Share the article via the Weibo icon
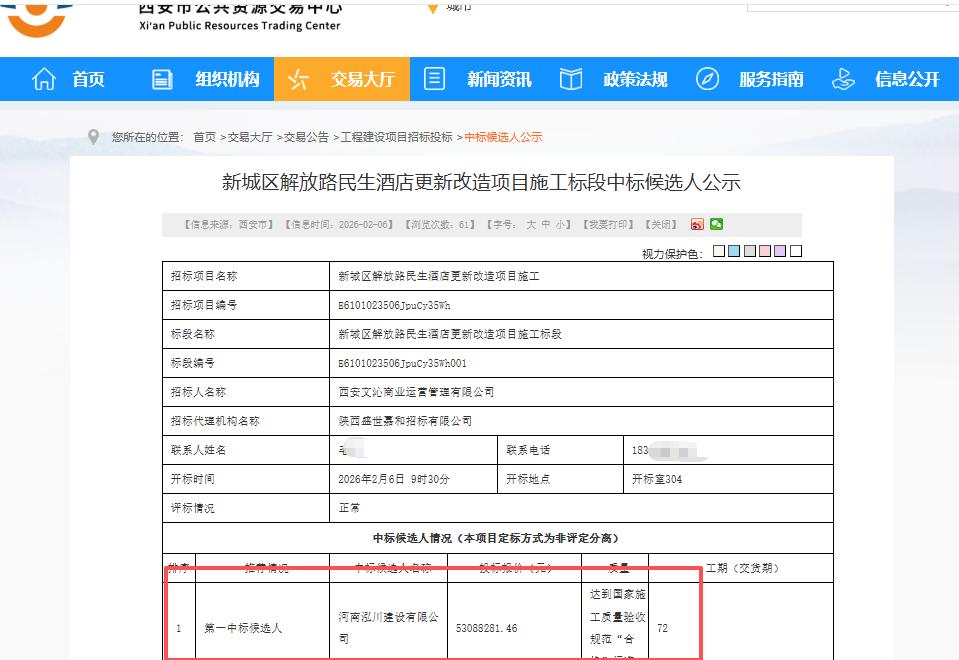 [x=698, y=224]
